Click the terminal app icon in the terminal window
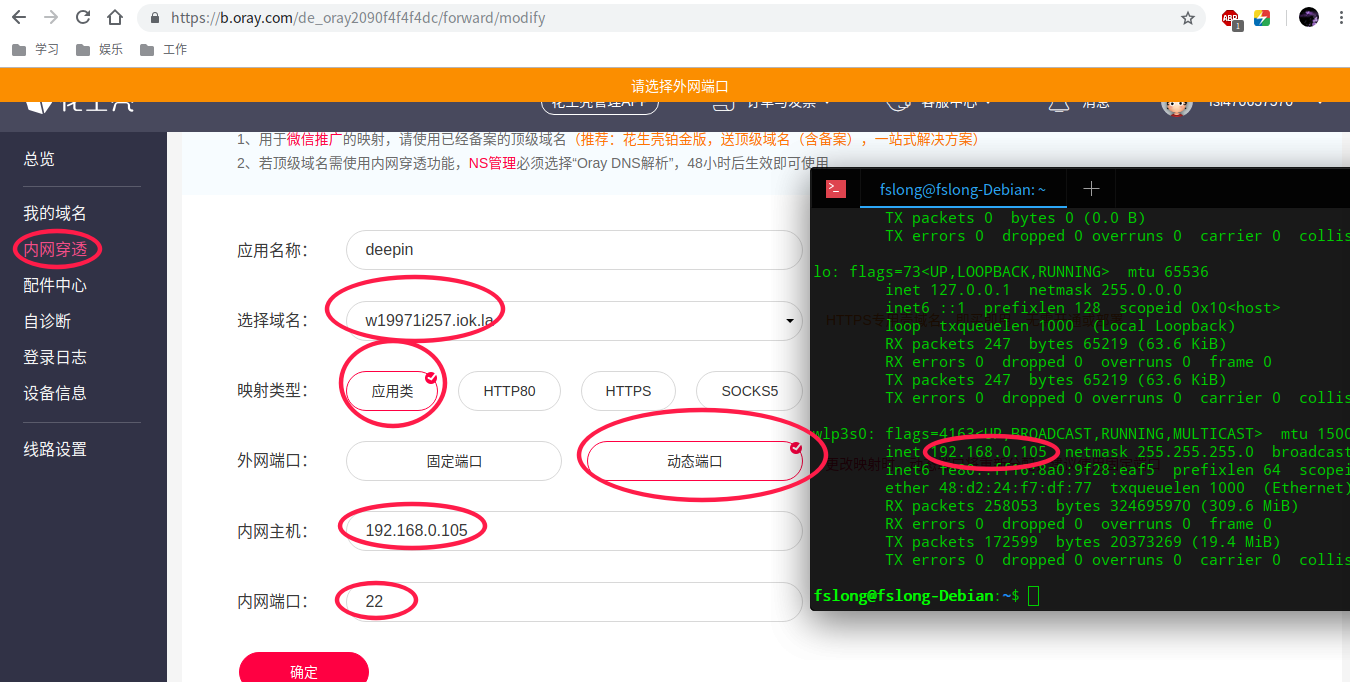 836,188
